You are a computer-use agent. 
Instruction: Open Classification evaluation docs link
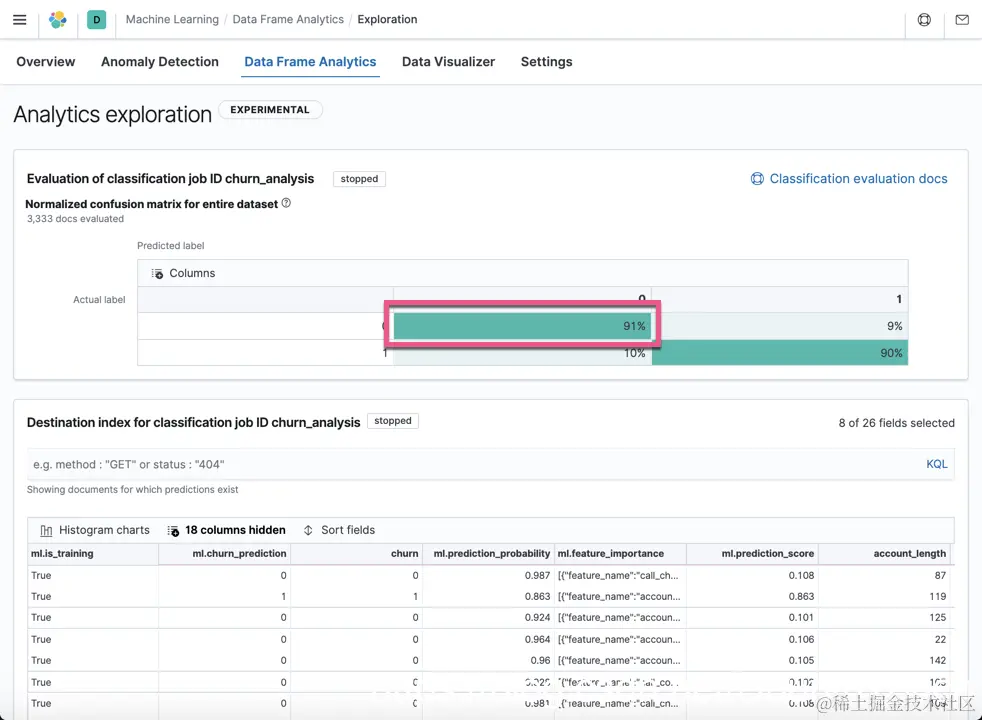pyautogui.click(x=858, y=178)
